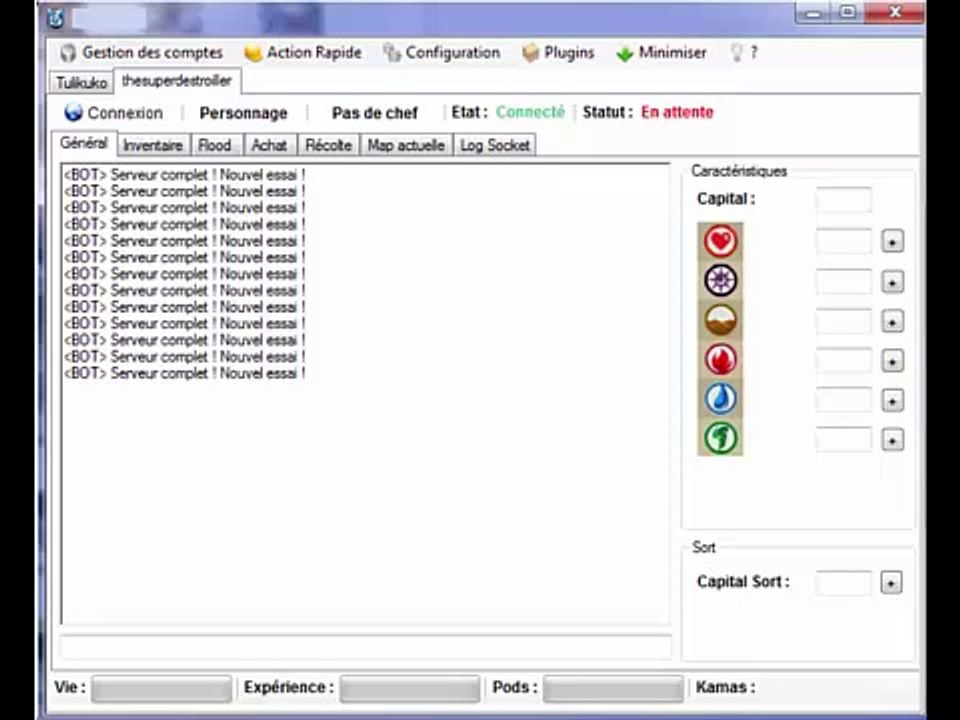This screenshot has height=720, width=960.
Task: Click the red heart vitality icon
Action: click(x=721, y=241)
